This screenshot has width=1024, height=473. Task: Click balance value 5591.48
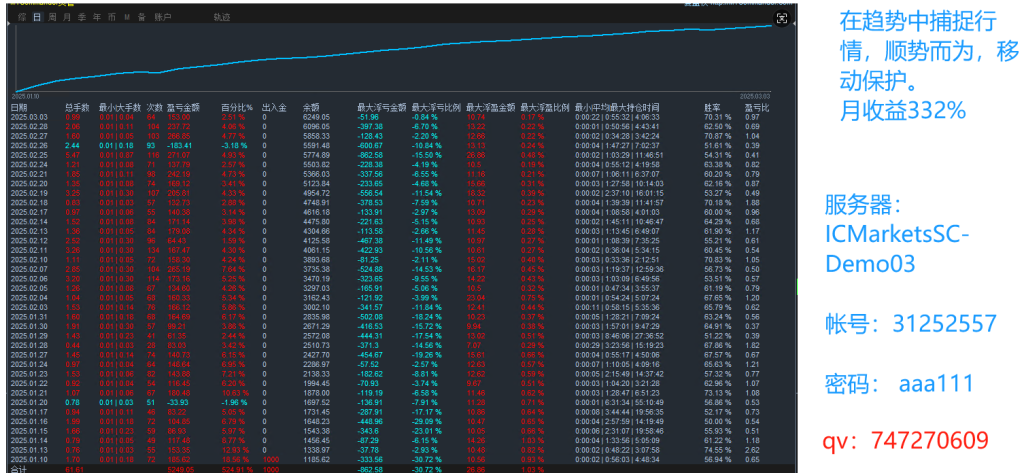click(317, 145)
